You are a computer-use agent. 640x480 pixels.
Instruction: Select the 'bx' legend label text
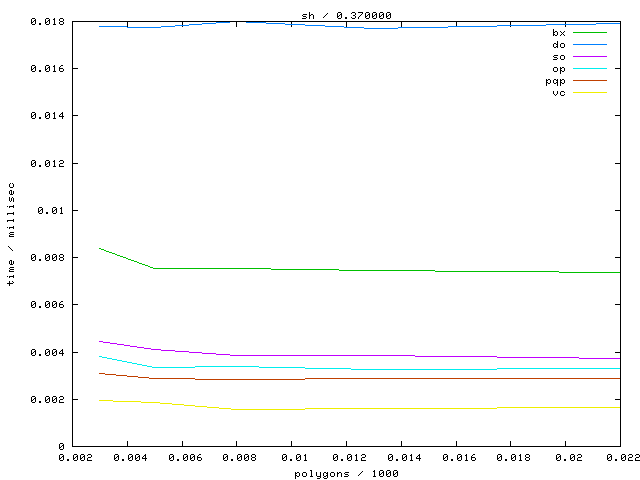pos(558,33)
